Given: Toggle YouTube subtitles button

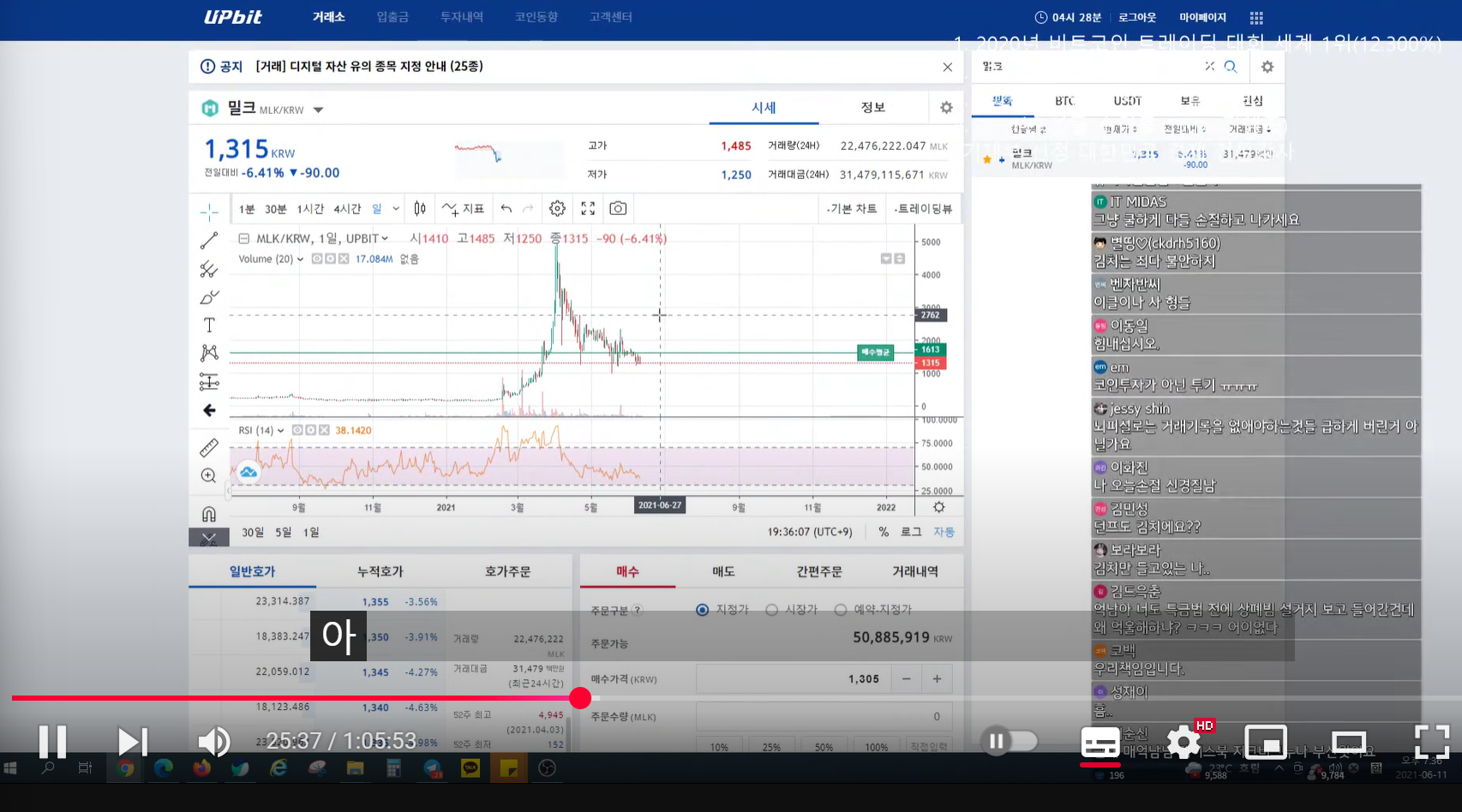Looking at the screenshot, I should point(1100,742).
